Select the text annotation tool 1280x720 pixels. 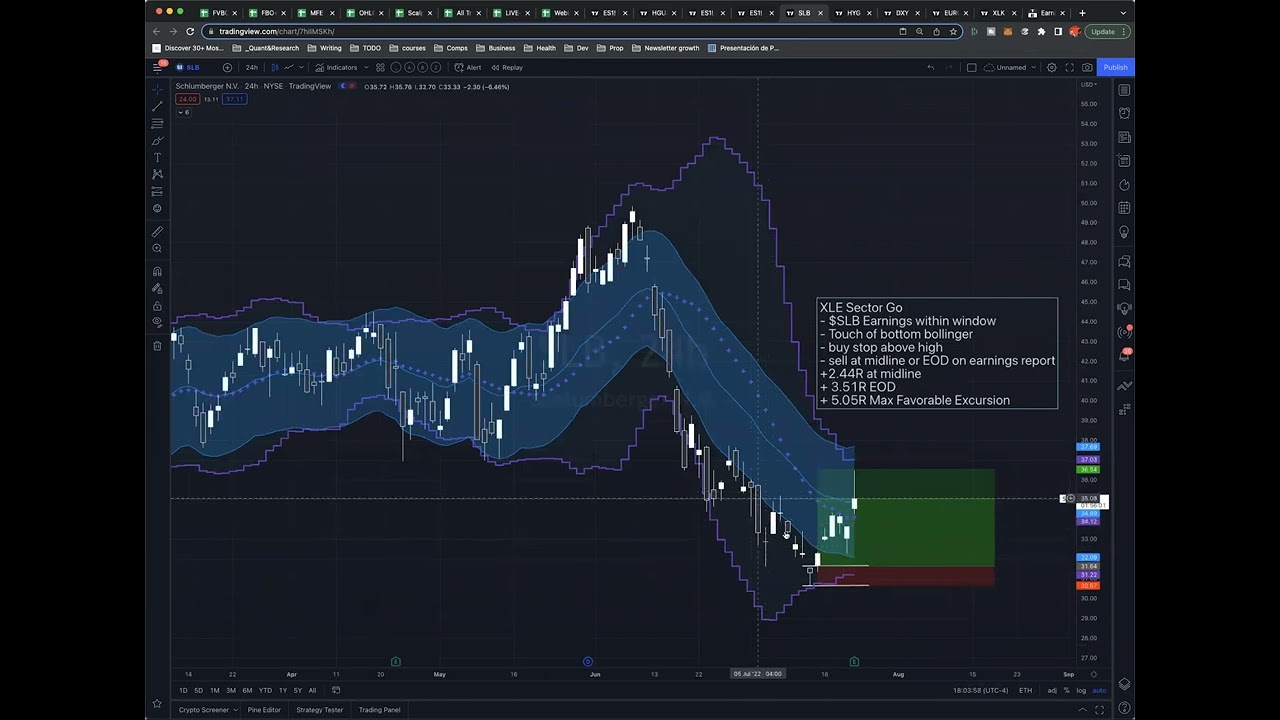tap(157, 157)
